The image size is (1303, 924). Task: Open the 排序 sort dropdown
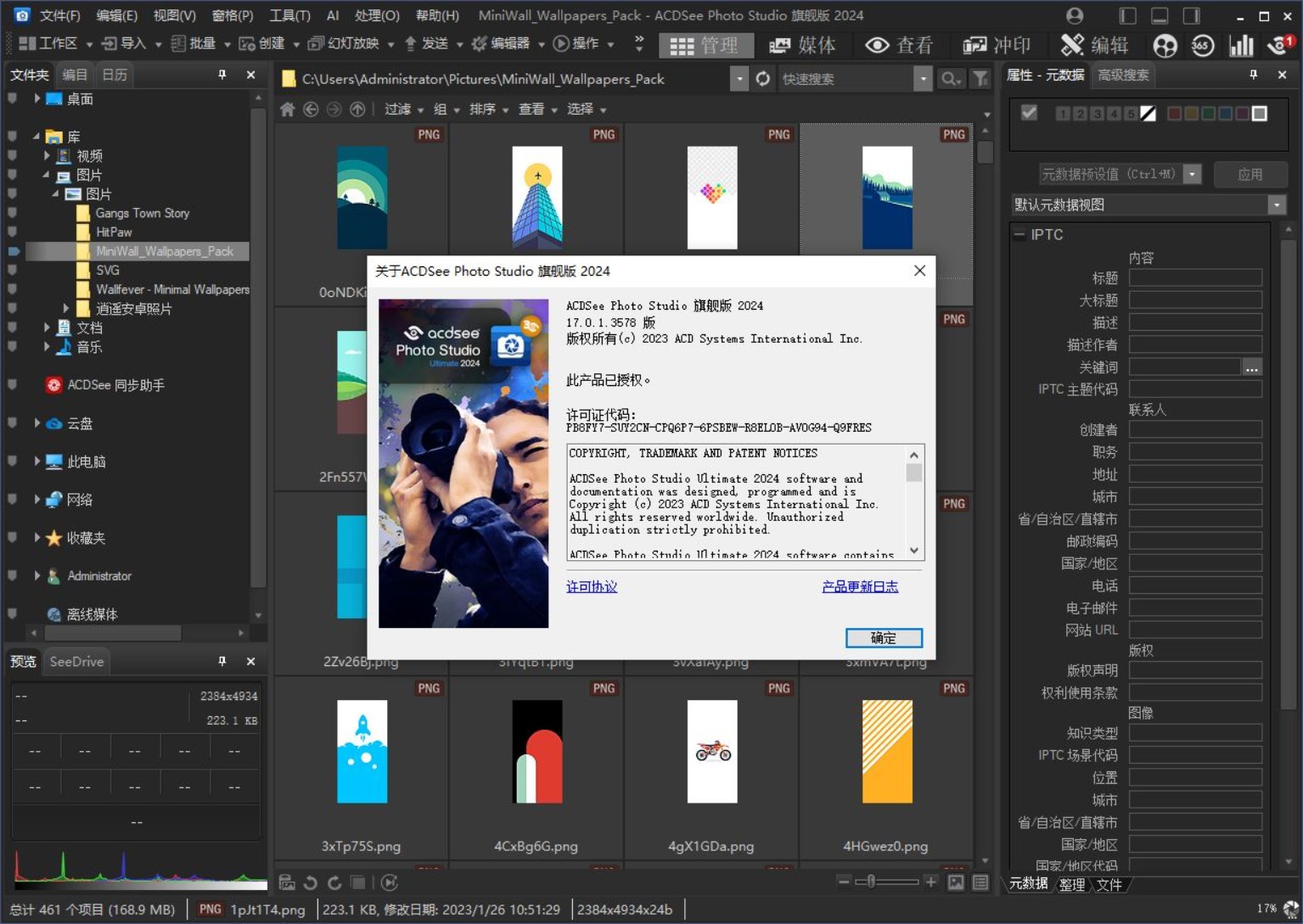(489, 109)
